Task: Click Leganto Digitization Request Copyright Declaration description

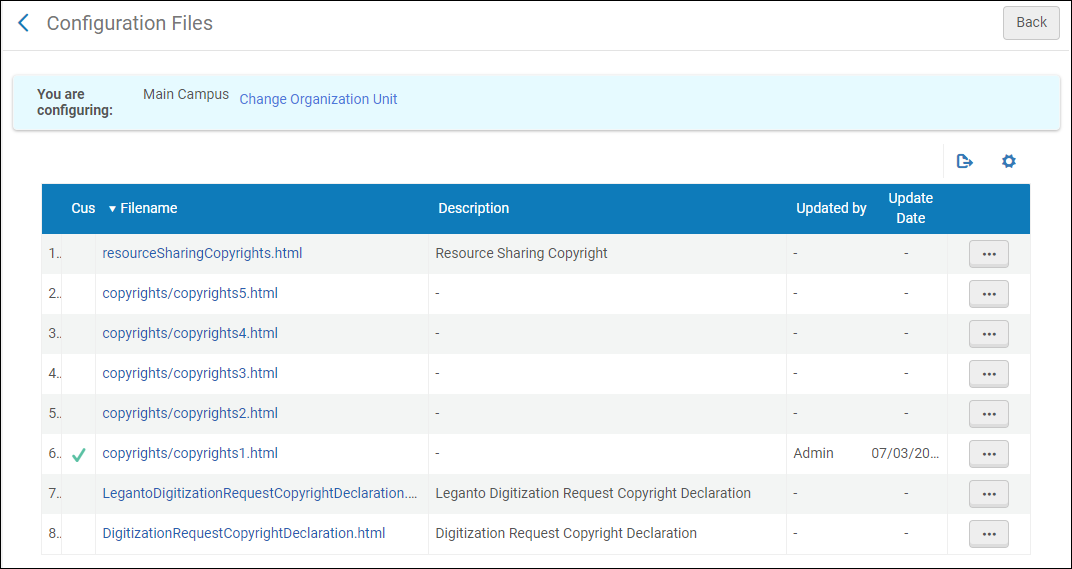Action: pyautogui.click(x=593, y=493)
